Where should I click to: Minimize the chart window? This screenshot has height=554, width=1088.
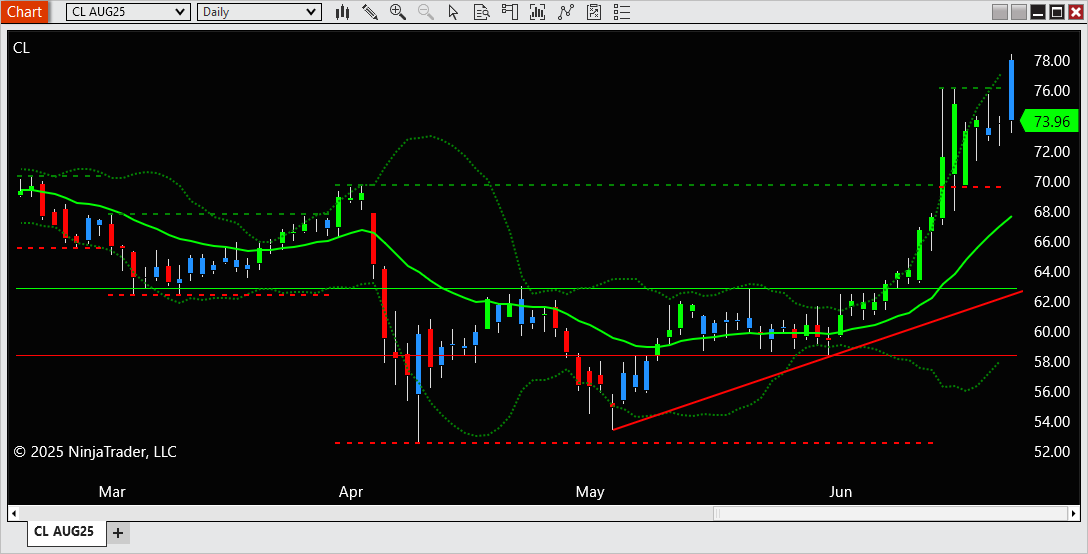pyautogui.click(x=1038, y=12)
